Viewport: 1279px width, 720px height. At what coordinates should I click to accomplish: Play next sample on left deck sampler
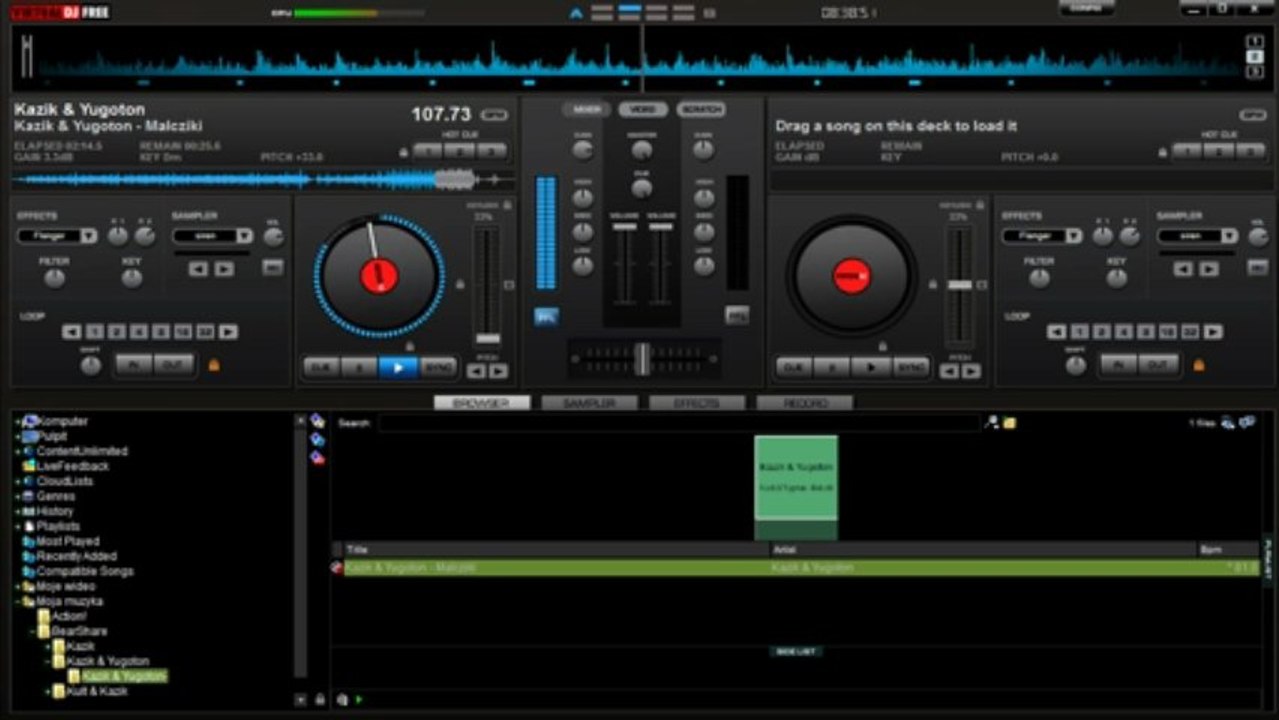click(224, 269)
